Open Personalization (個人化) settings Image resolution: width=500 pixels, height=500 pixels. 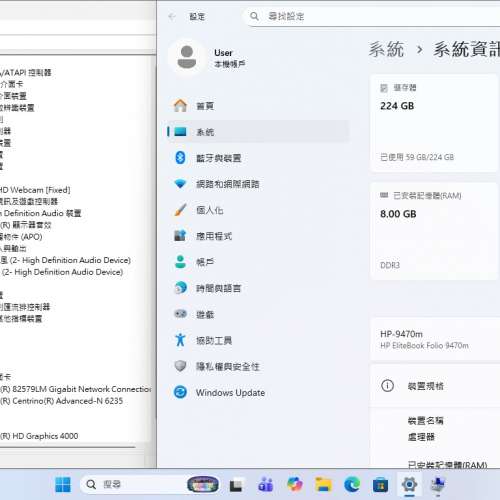click(258, 210)
